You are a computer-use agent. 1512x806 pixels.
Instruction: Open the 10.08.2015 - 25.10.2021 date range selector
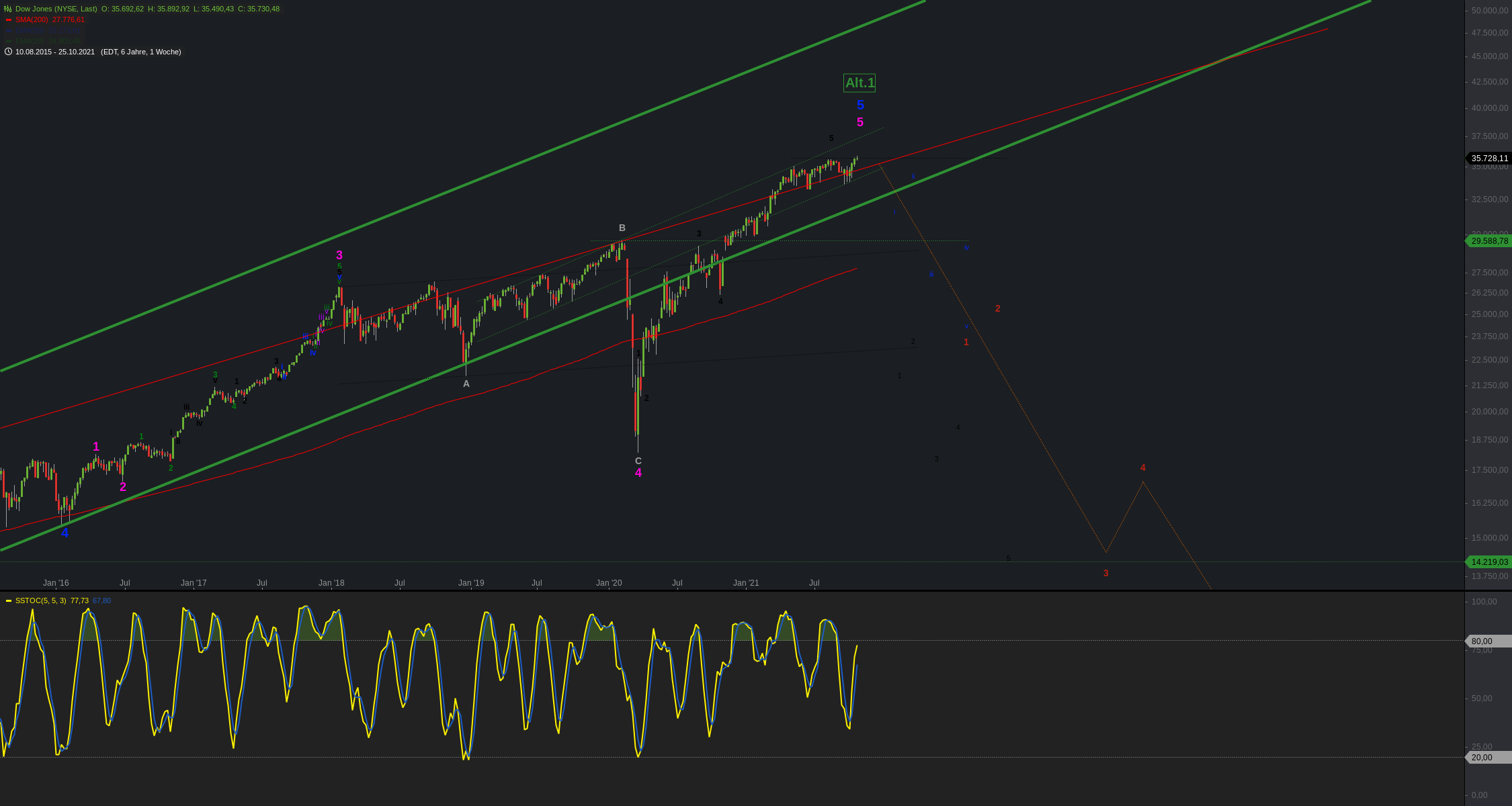click(x=55, y=52)
